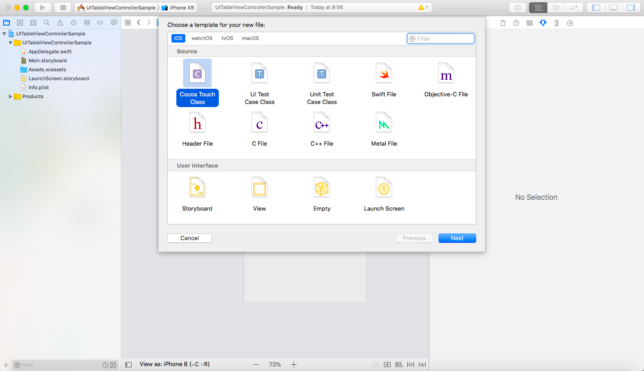Switch to the watchOS template tab
This screenshot has width=644, height=371.
[x=202, y=38]
